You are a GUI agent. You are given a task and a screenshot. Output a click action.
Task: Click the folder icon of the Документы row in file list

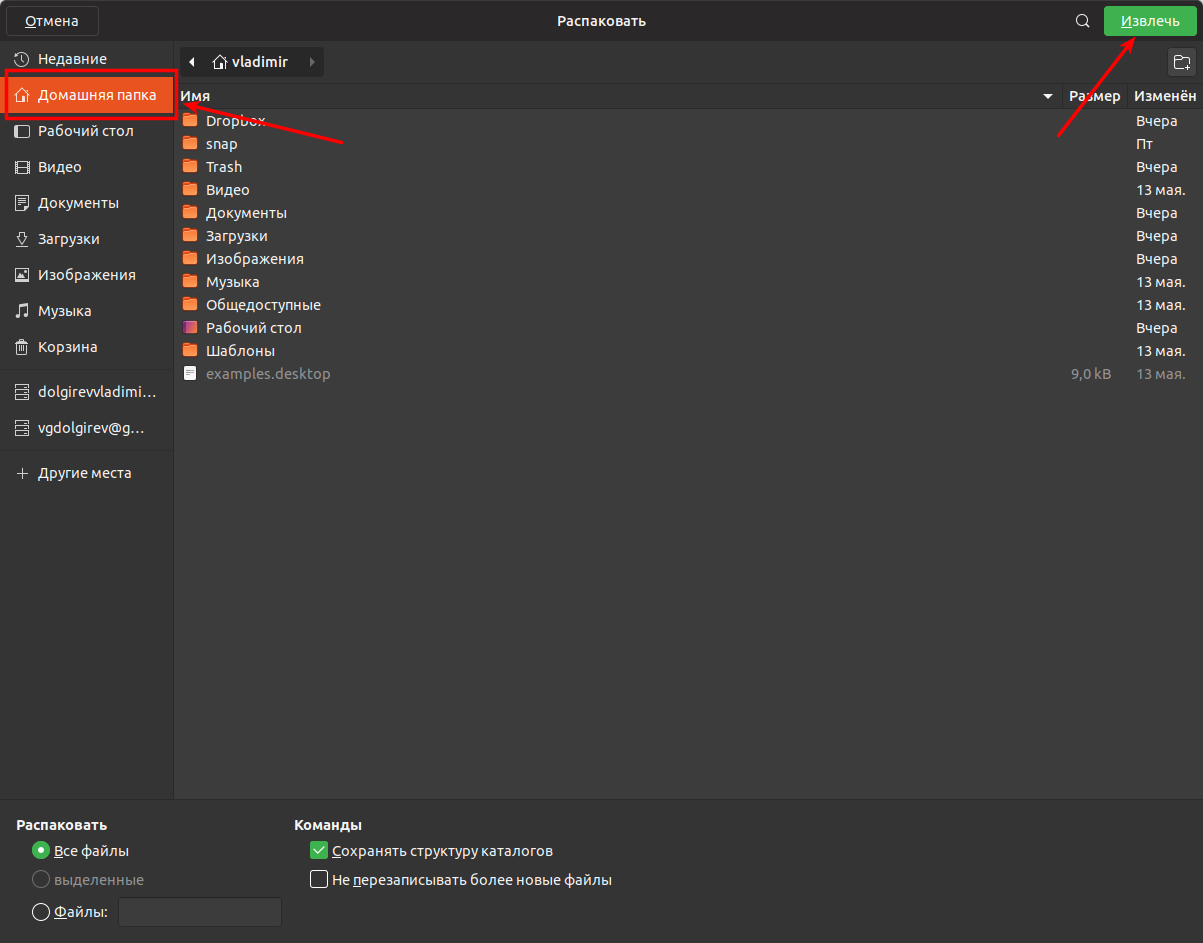point(190,212)
